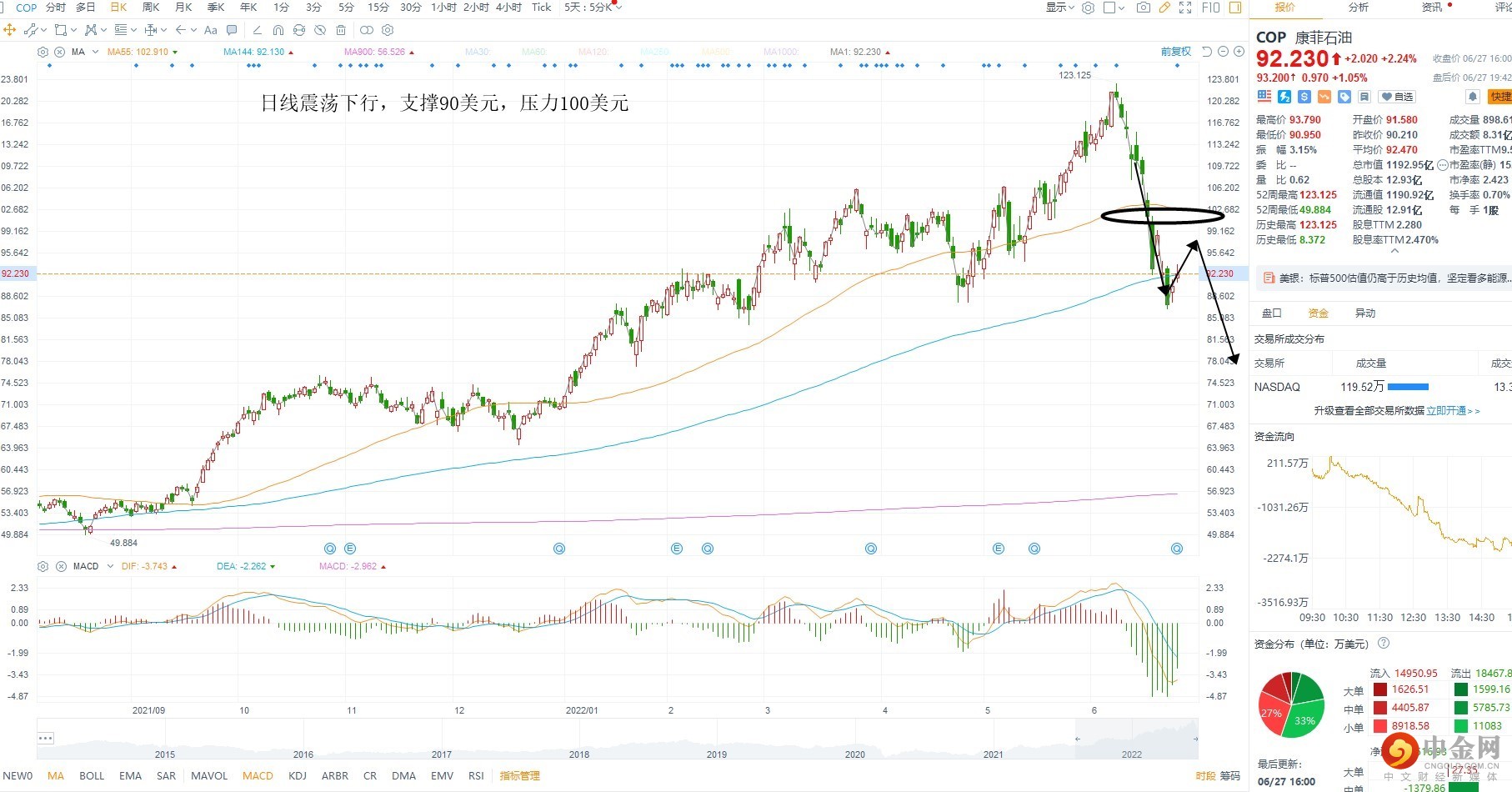Switch chart to 月K monthly candles
This screenshot has height=792, width=1512.
(x=184, y=8)
